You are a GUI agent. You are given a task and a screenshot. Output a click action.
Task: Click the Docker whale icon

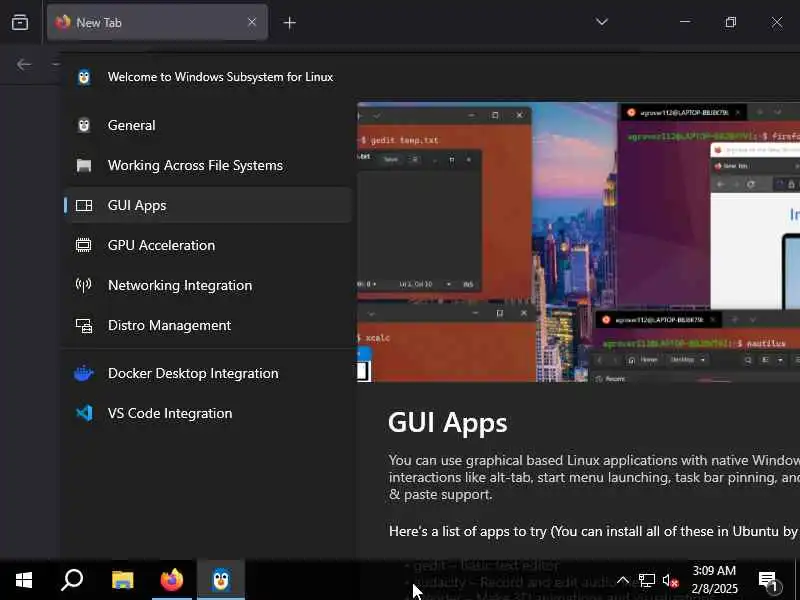[x=84, y=373]
